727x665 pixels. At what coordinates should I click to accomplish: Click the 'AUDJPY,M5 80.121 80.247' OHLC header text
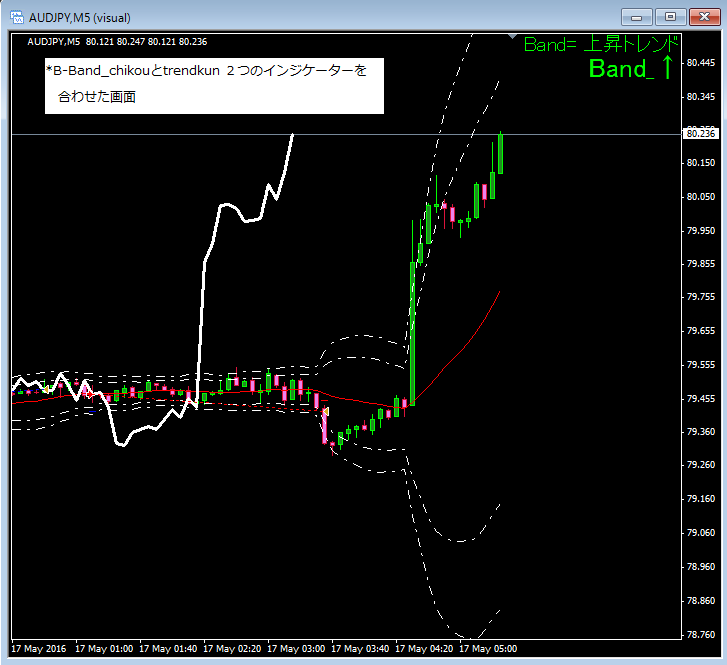pos(117,42)
